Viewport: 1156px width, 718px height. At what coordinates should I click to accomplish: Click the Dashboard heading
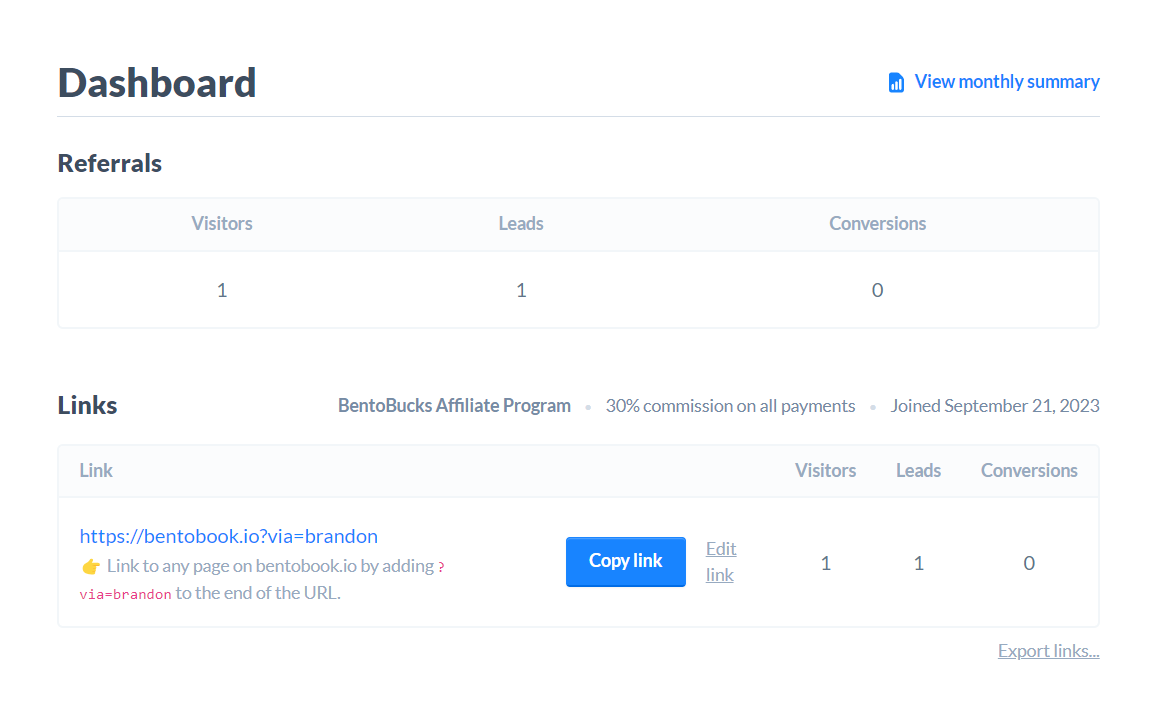tap(156, 83)
